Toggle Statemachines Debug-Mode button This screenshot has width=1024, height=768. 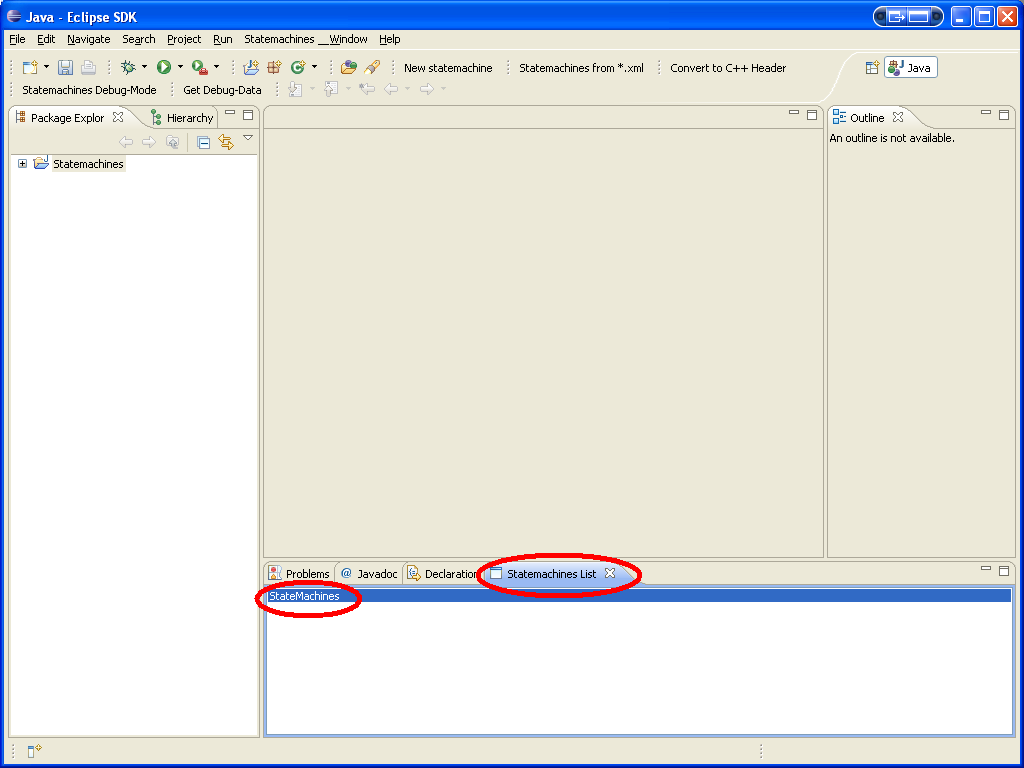coord(89,90)
